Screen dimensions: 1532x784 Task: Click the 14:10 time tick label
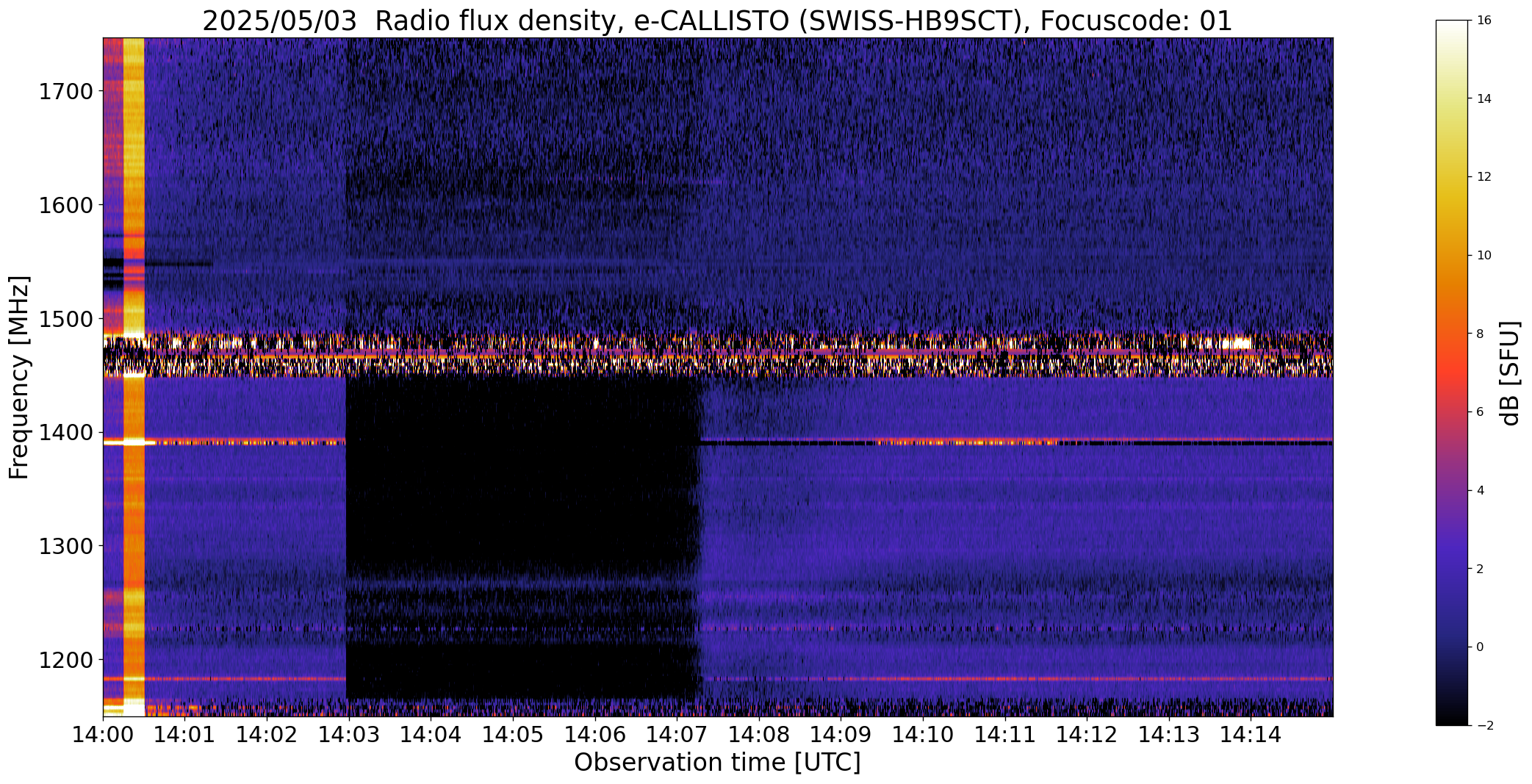point(924,734)
